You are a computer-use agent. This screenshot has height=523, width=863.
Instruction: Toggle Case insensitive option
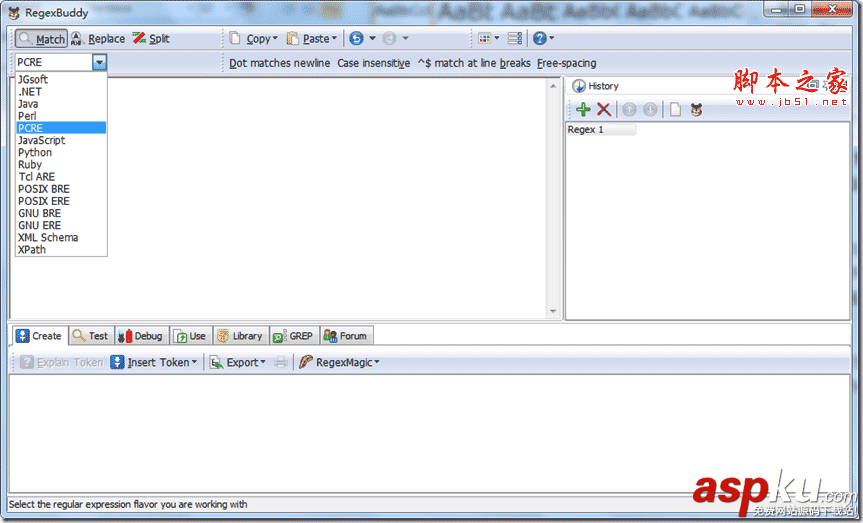[374, 63]
